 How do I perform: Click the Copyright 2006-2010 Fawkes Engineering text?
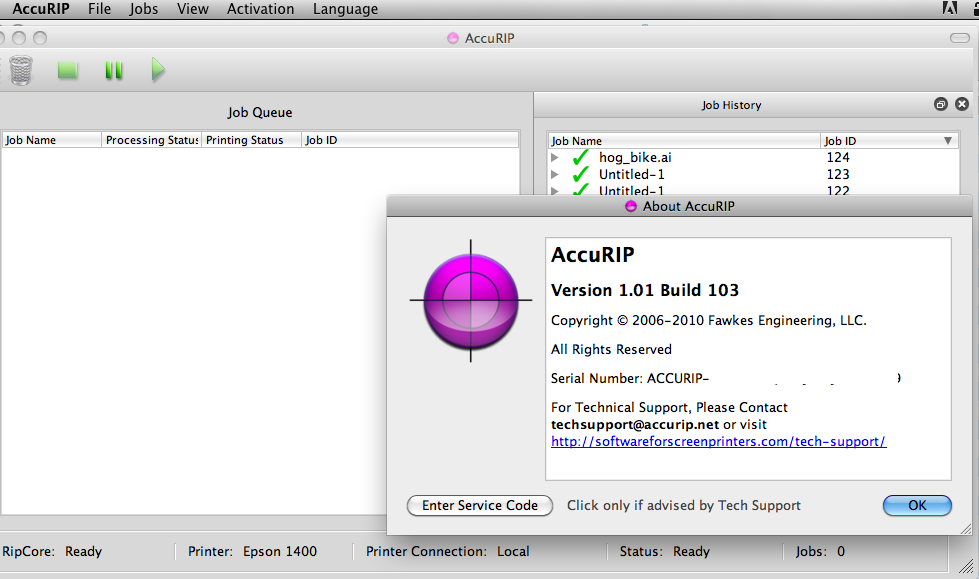pos(709,320)
